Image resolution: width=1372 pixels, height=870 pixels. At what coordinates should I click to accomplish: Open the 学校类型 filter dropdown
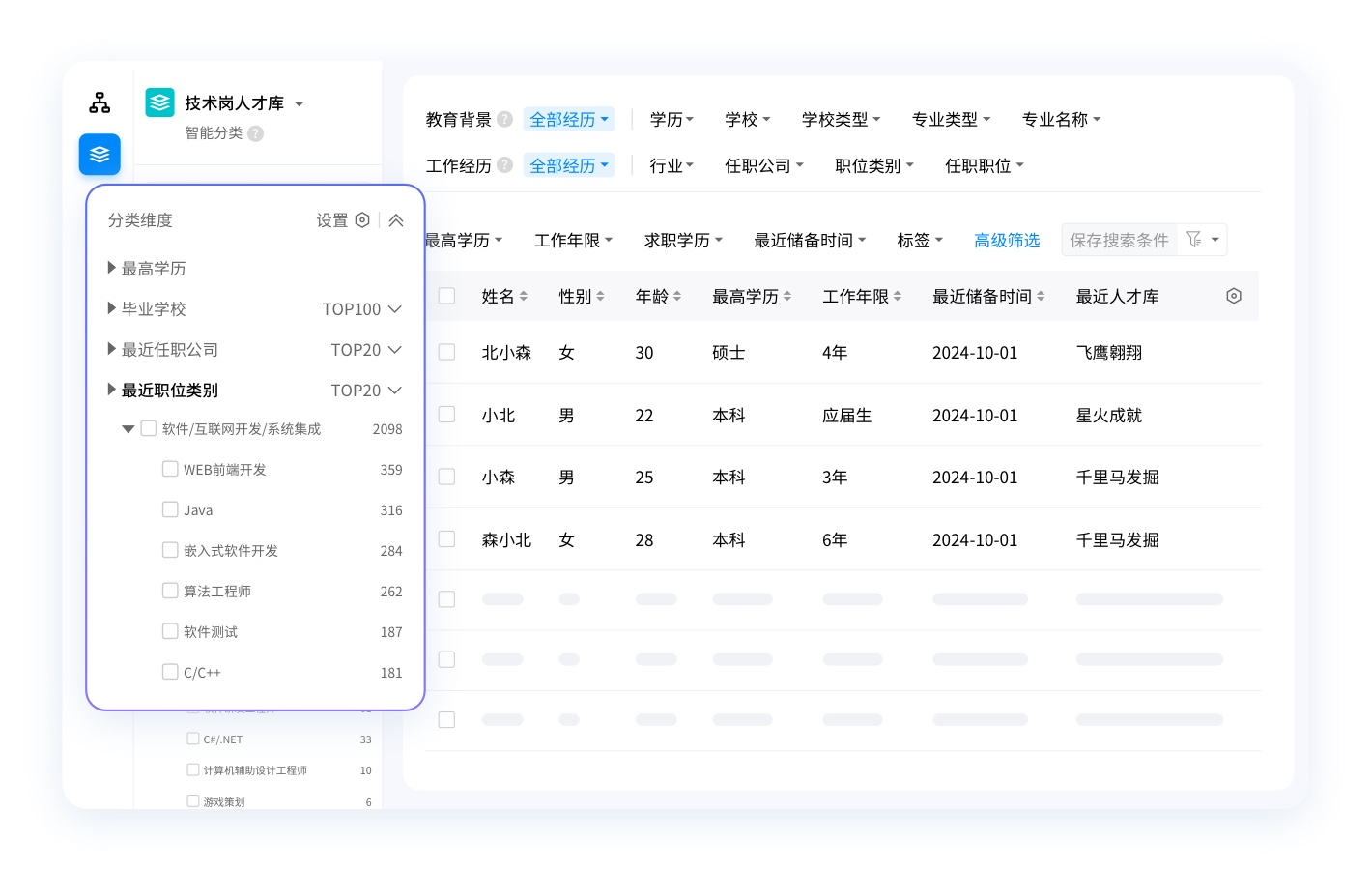pyautogui.click(x=841, y=119)
